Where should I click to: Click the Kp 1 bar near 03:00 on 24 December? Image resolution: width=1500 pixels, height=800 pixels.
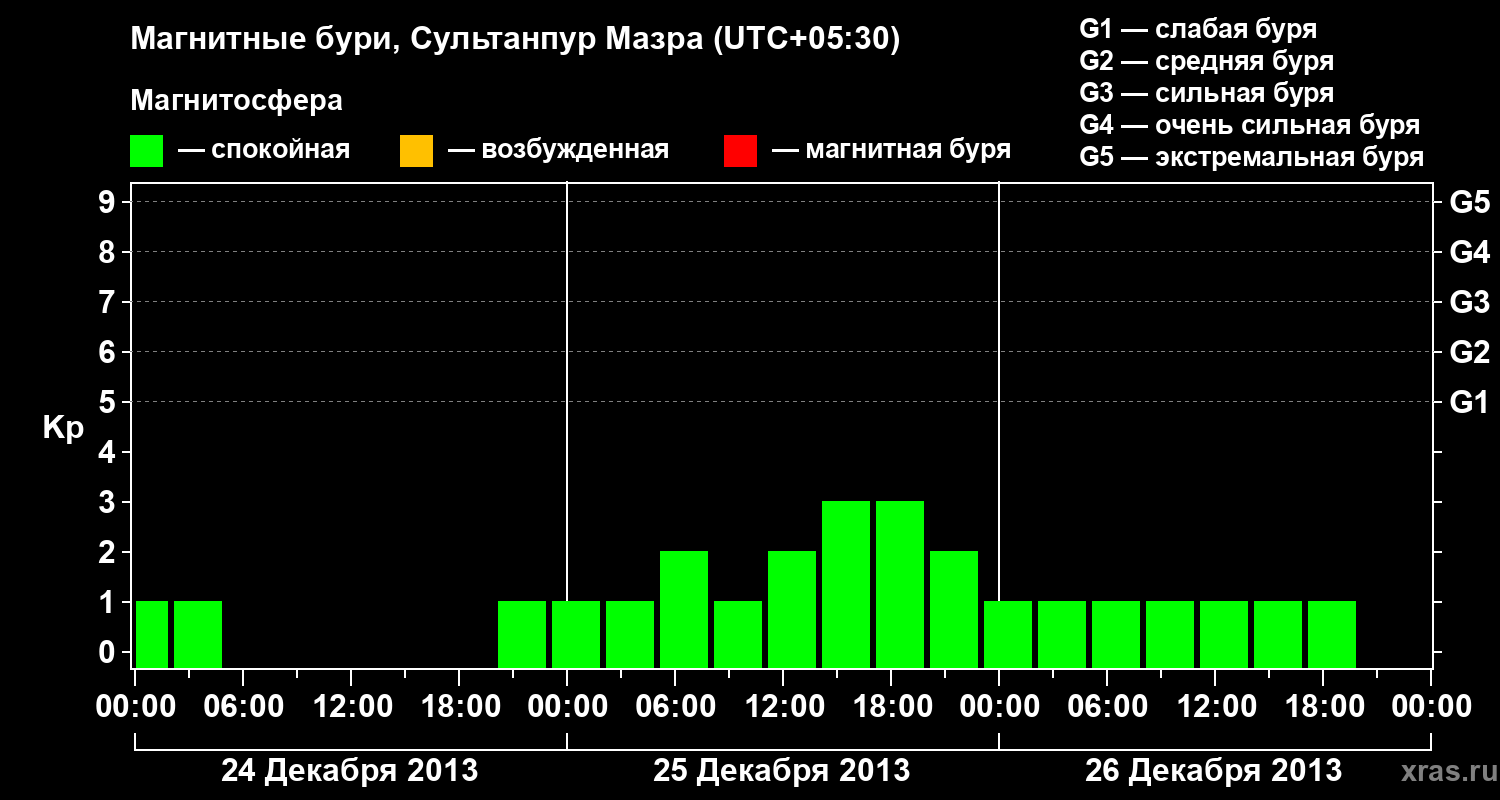[x=198, y=634]
